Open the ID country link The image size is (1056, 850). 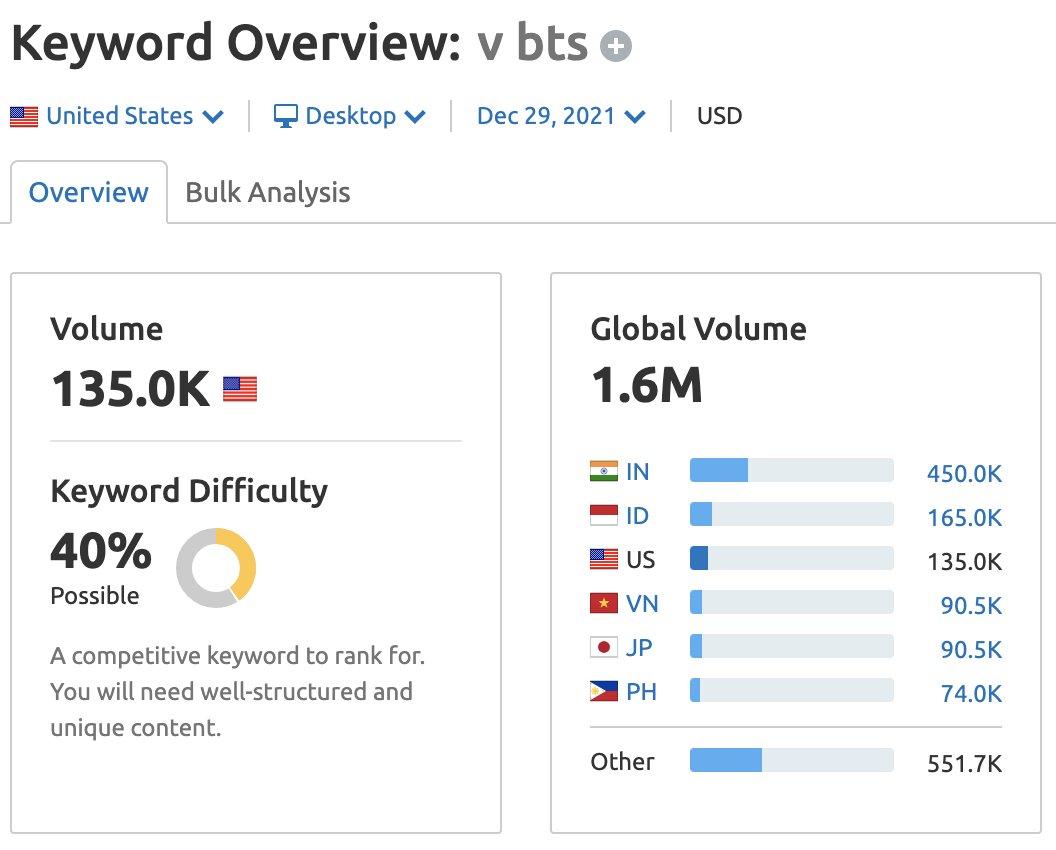click(637, 516)
